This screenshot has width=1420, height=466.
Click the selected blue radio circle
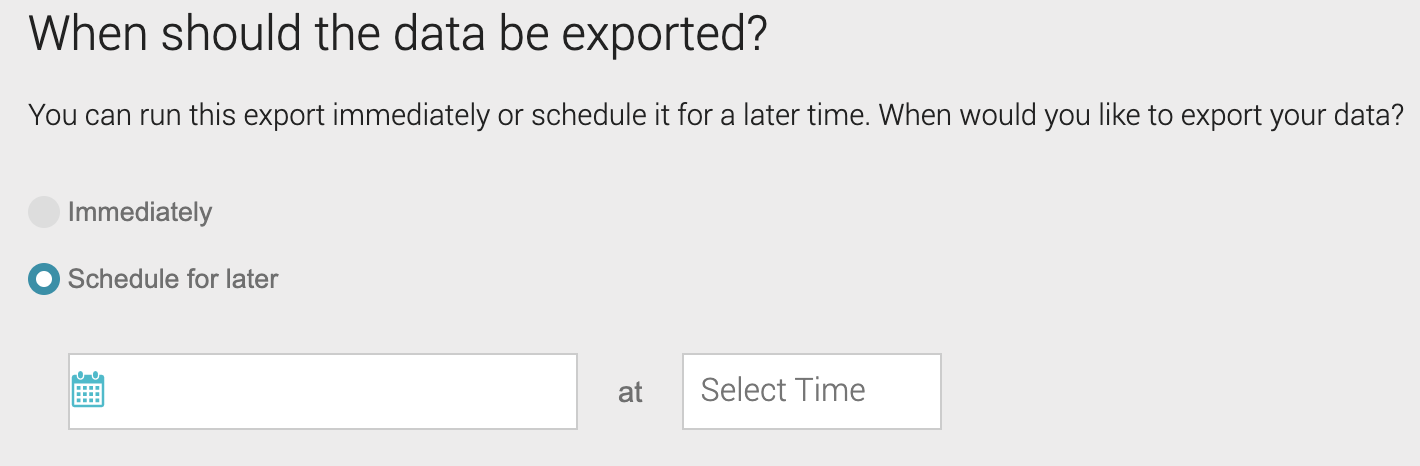pos(44,279)
